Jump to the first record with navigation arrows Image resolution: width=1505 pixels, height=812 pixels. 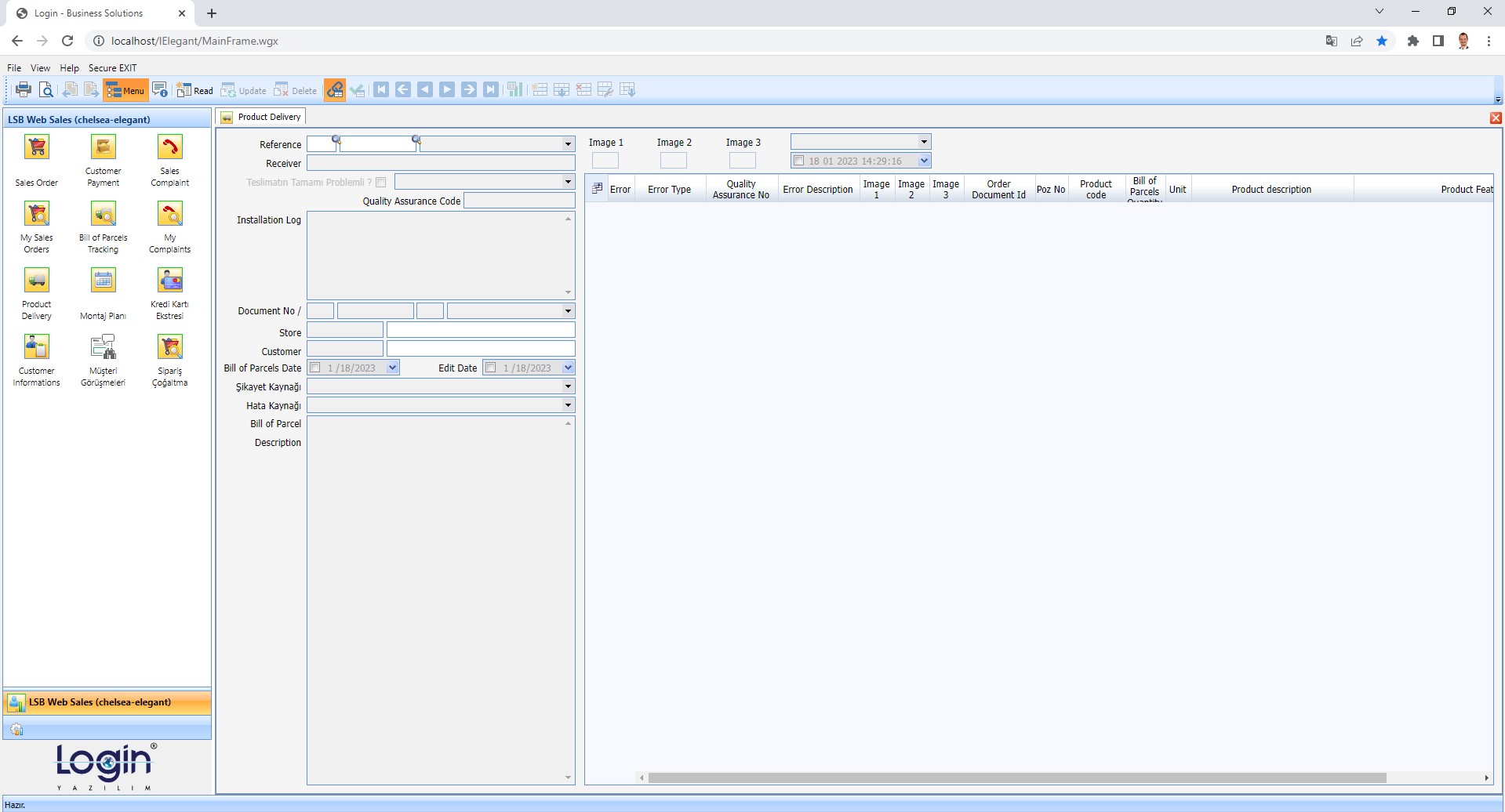click(380, 89)
